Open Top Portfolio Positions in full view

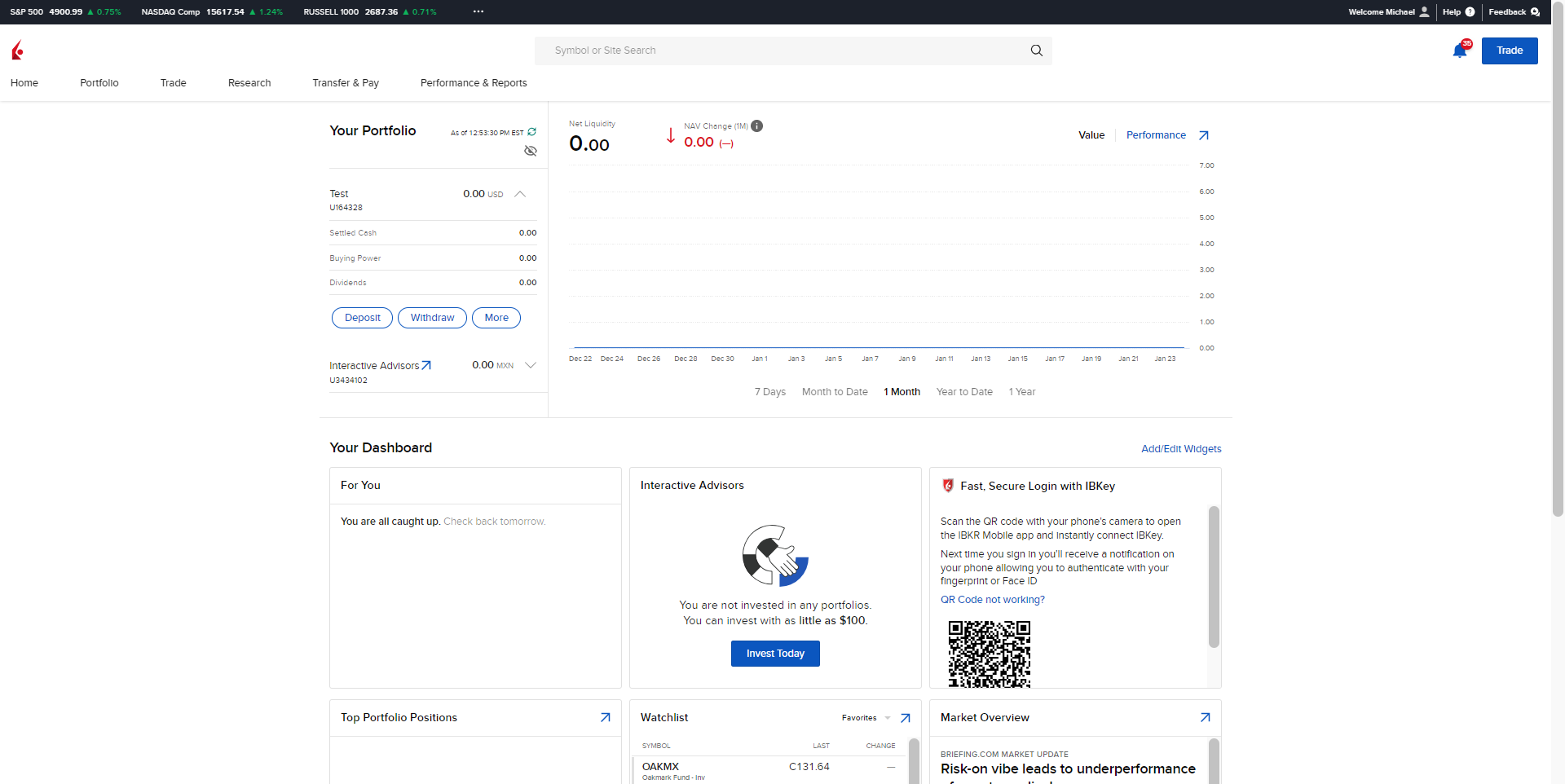605,717
